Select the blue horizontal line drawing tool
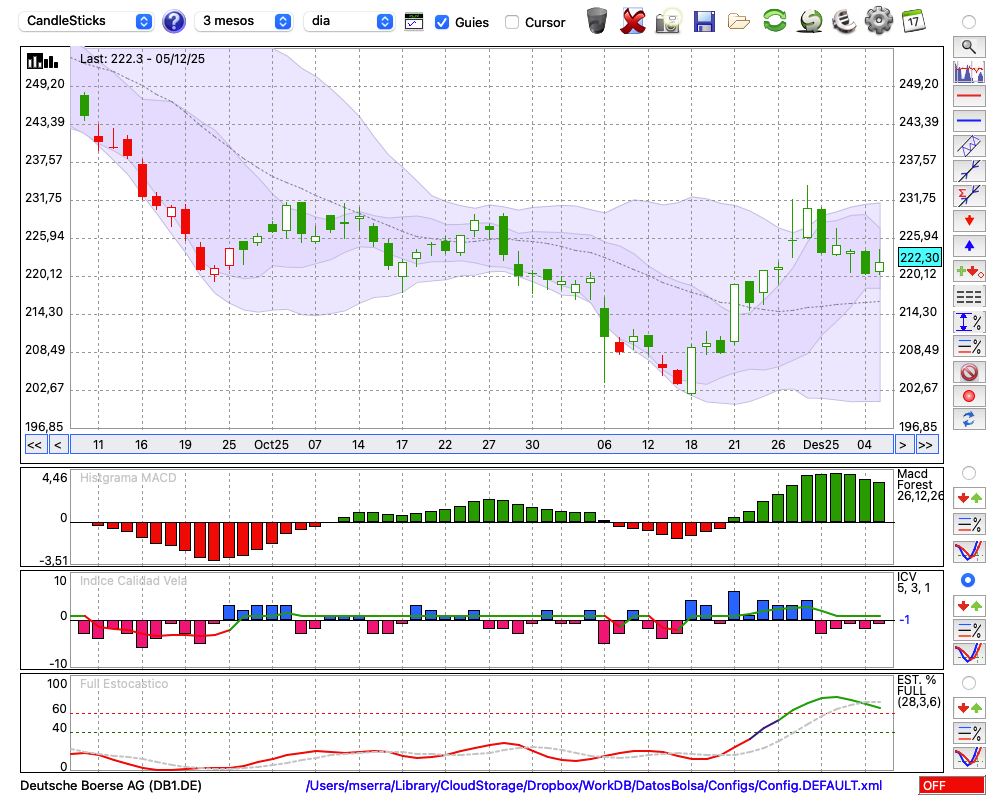 [968, 122]
